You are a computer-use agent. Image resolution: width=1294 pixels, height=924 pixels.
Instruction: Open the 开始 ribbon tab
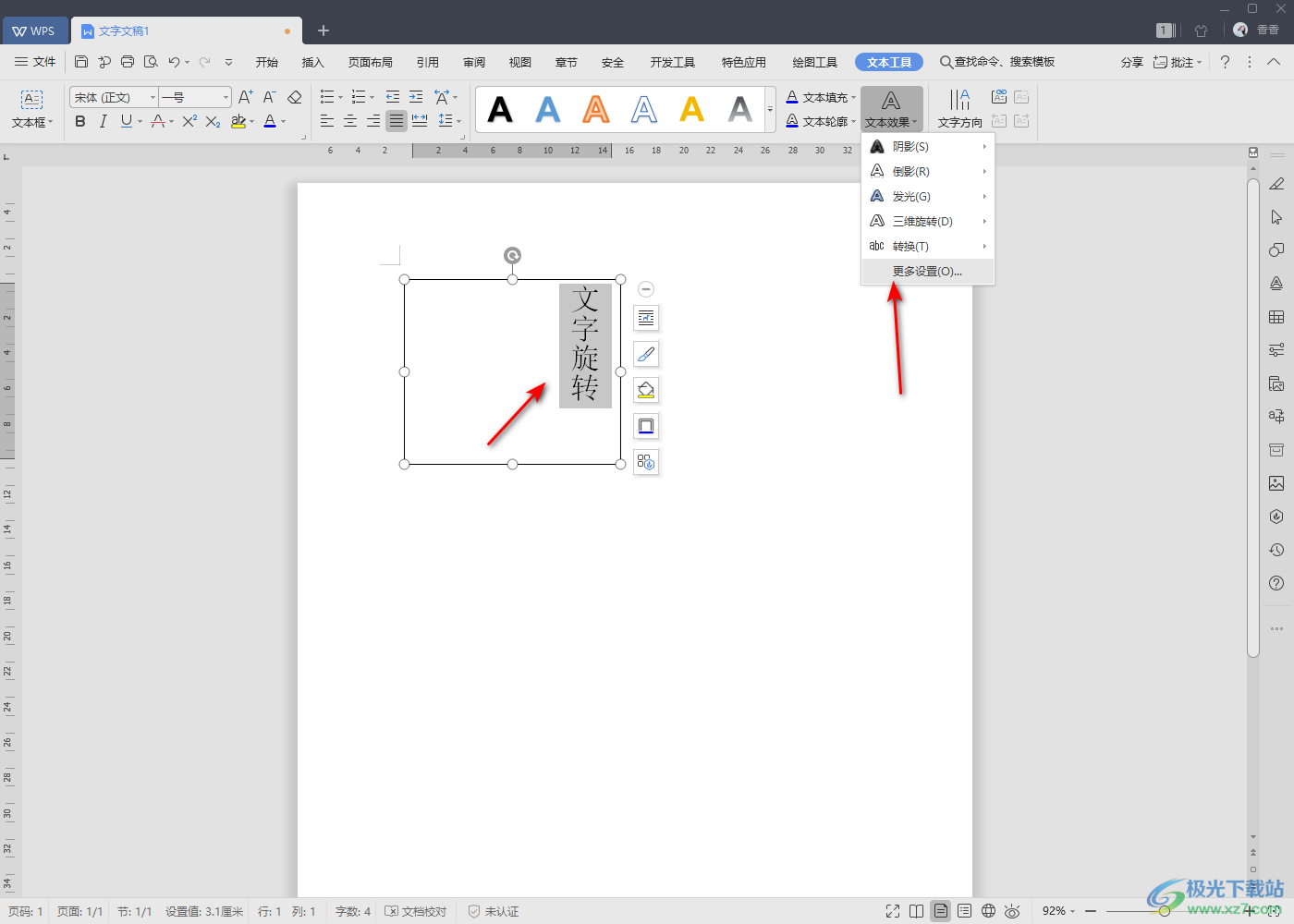(267, 62)
